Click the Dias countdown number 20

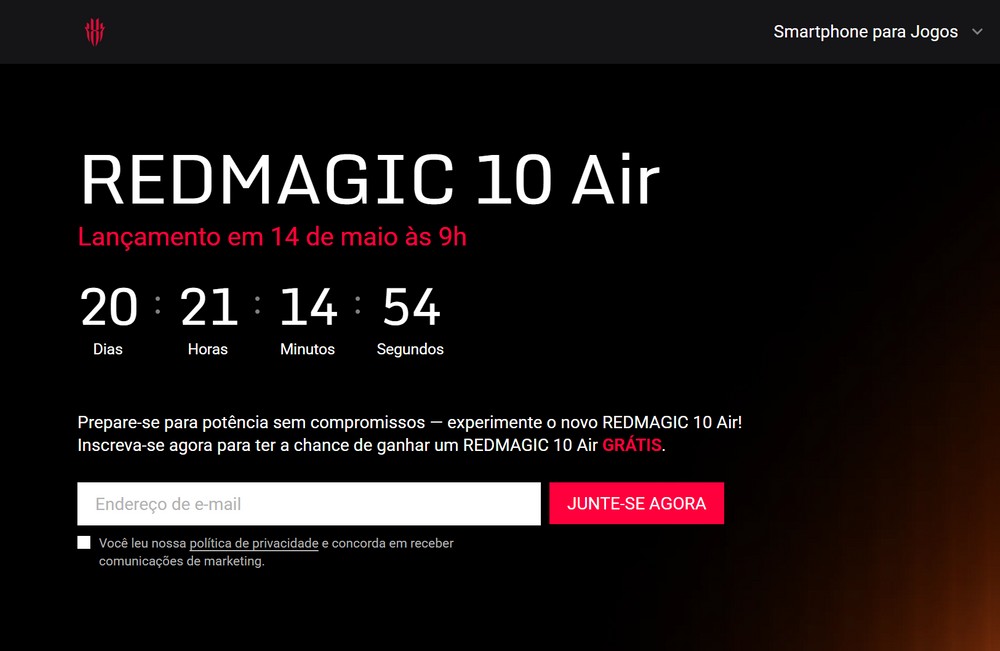(109, 307)
